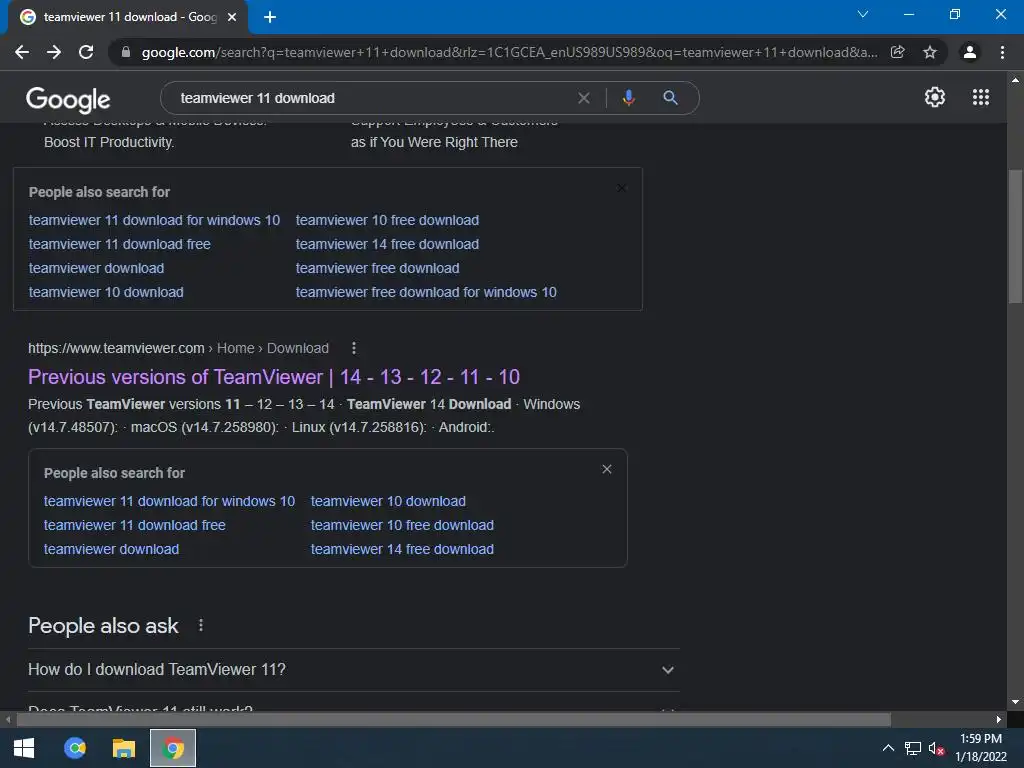Open 'teamviewer 10 free download' in upper box
Viewport: 1024px width, 768px height.
click(x=387, y=221)
